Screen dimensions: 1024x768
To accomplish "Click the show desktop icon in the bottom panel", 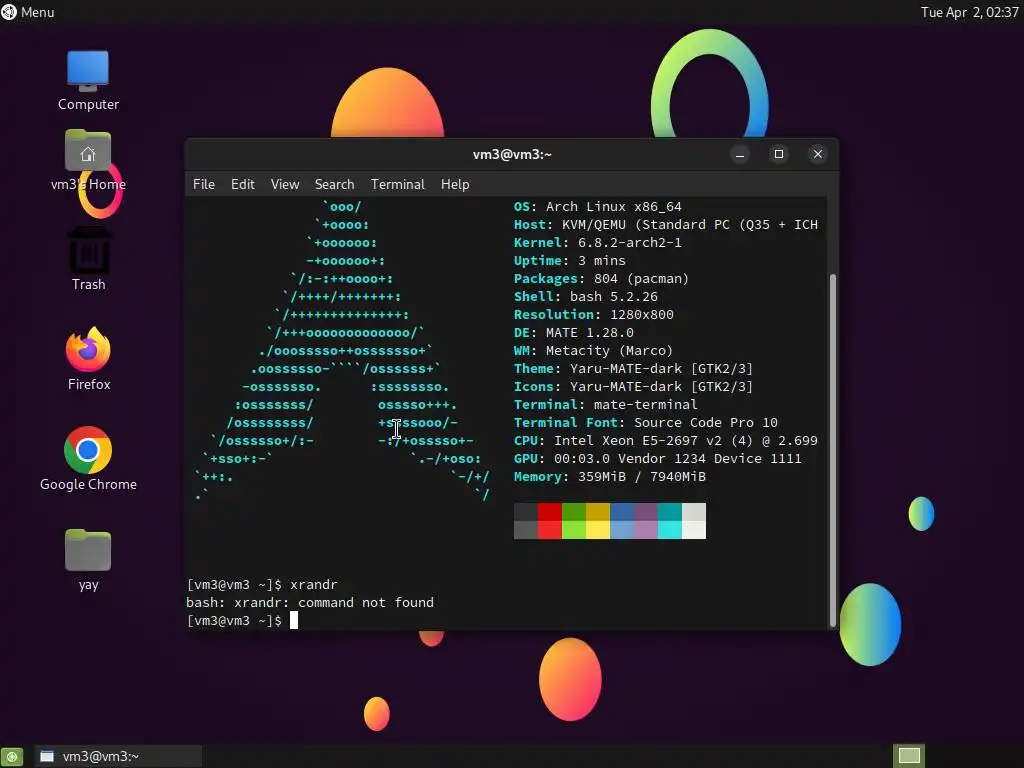I will 12,756.
